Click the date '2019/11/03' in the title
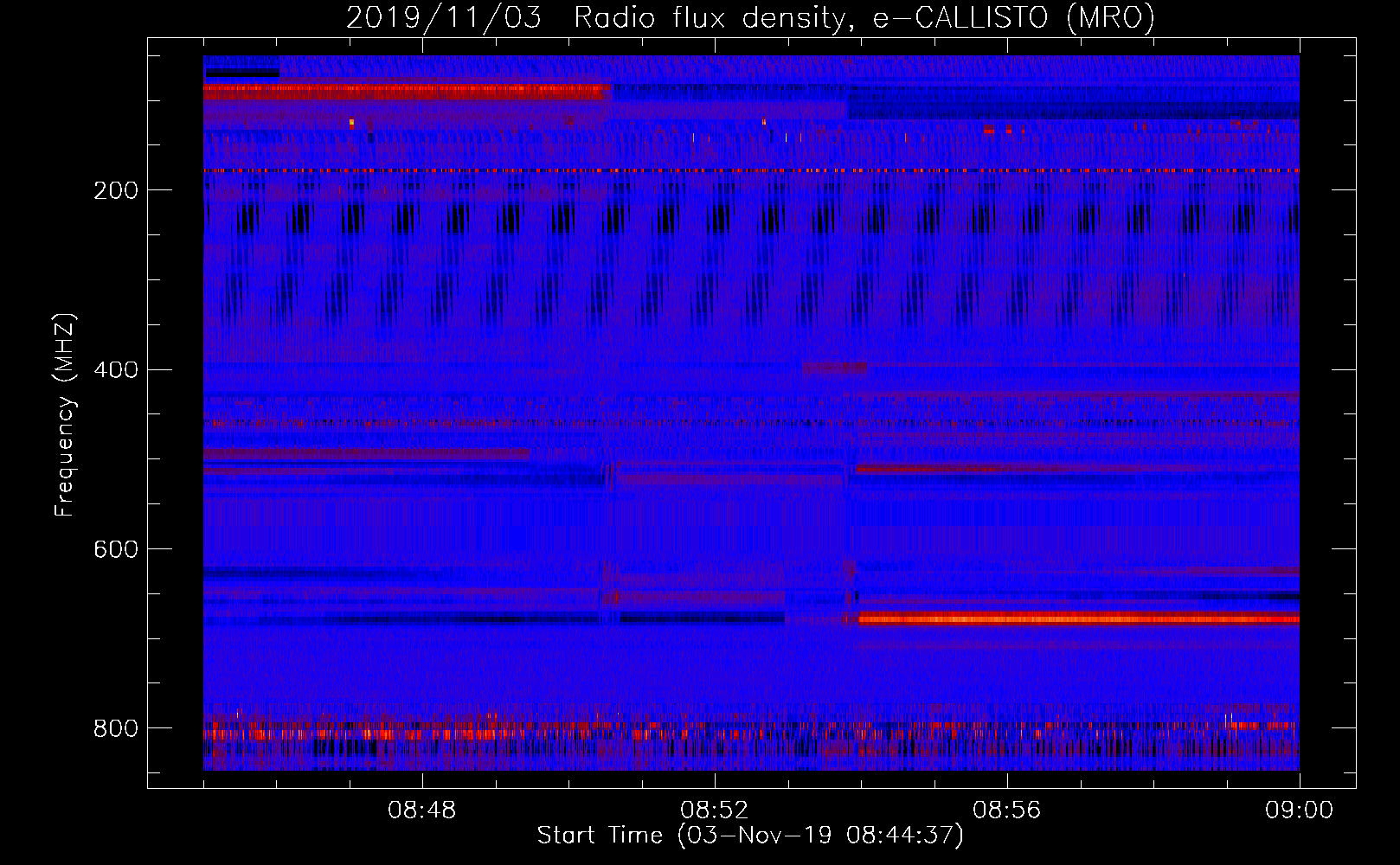Screen dimensions: 1400x865 coord(444,18)
